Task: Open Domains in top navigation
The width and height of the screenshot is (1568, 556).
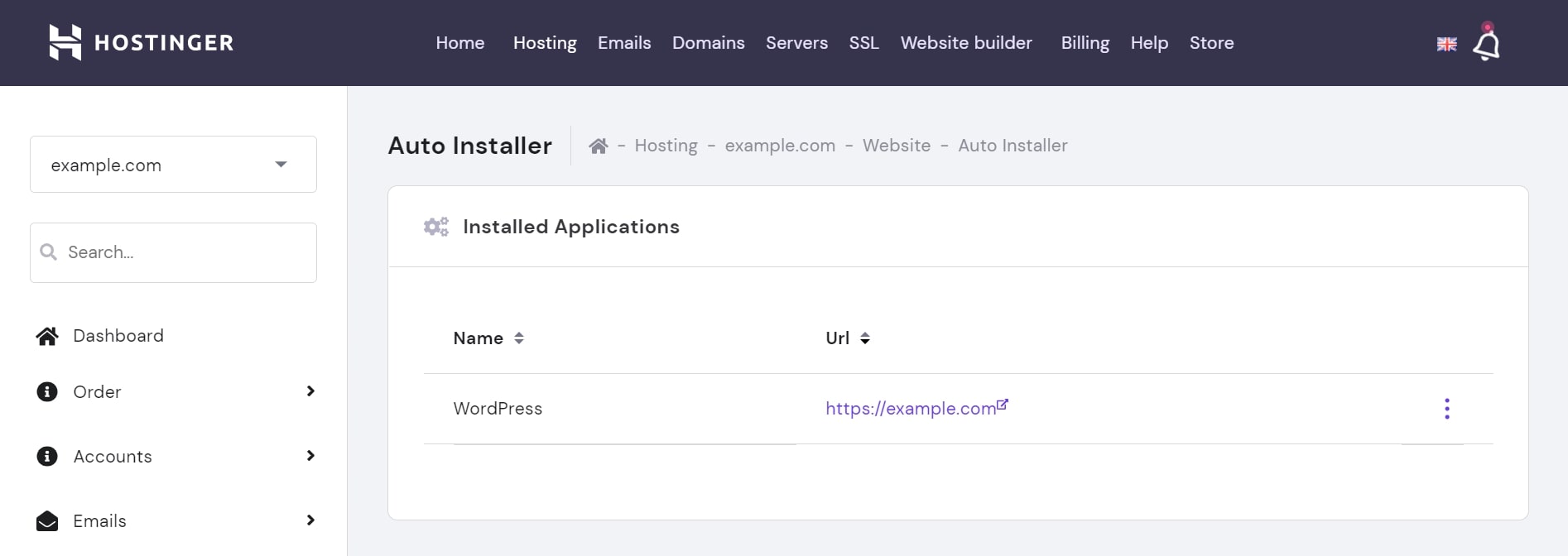Action: (708, 43)
